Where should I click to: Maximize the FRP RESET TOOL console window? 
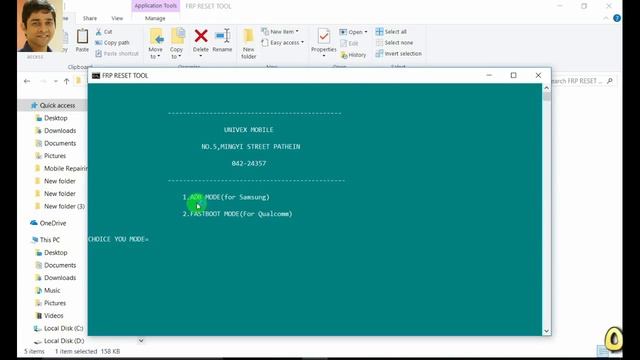(513, 76)
